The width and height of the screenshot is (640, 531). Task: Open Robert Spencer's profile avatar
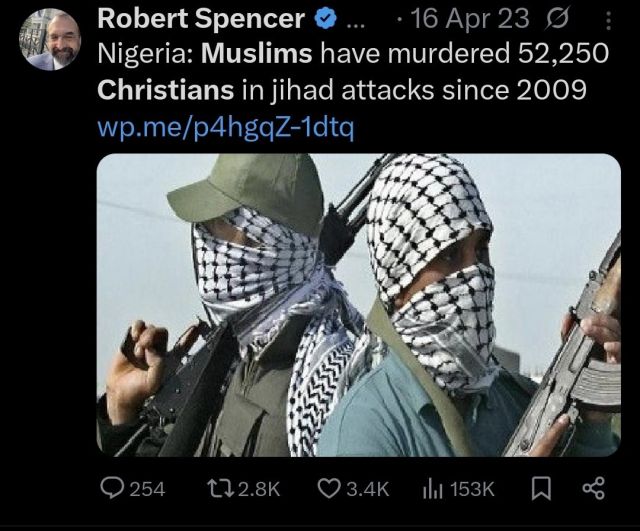point(50,41)
